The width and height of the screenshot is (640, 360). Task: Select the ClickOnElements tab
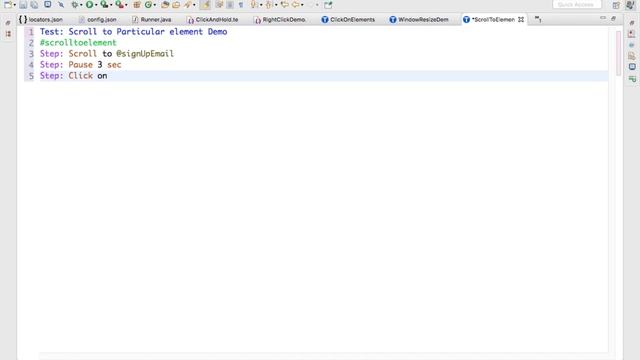348,19
